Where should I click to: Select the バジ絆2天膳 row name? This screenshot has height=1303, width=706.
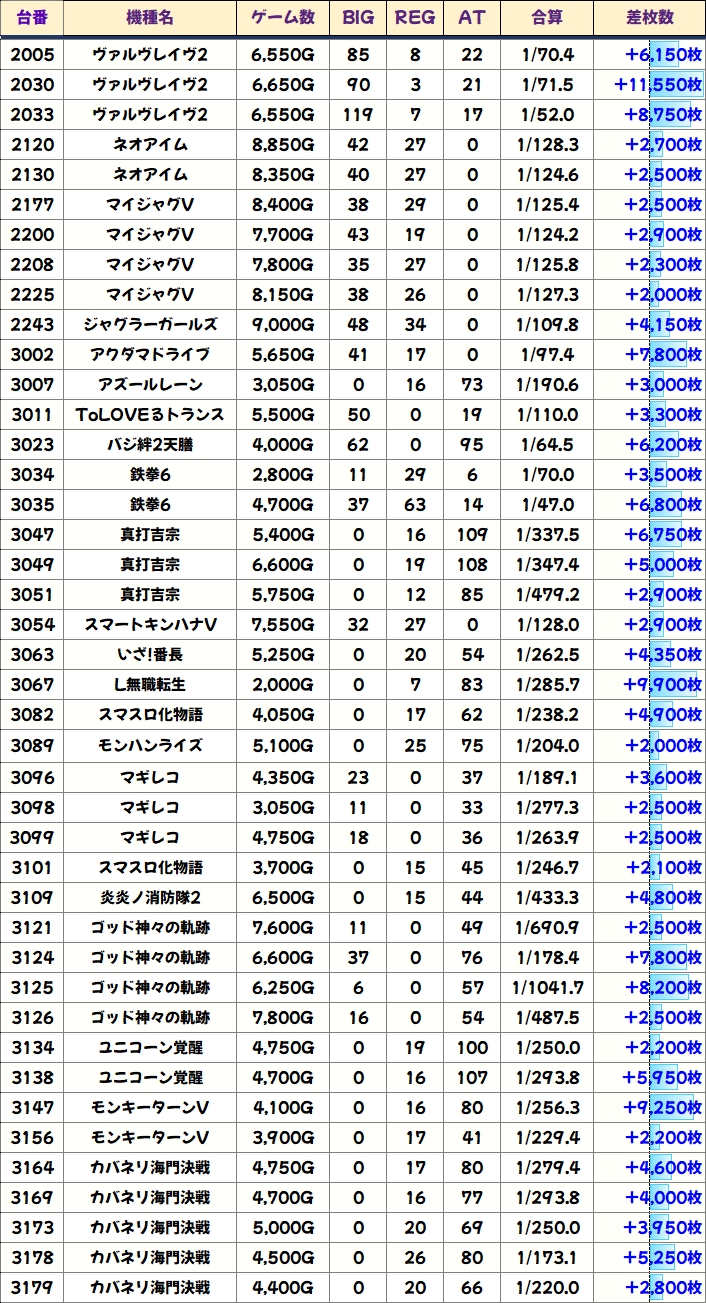pos(150,445)
